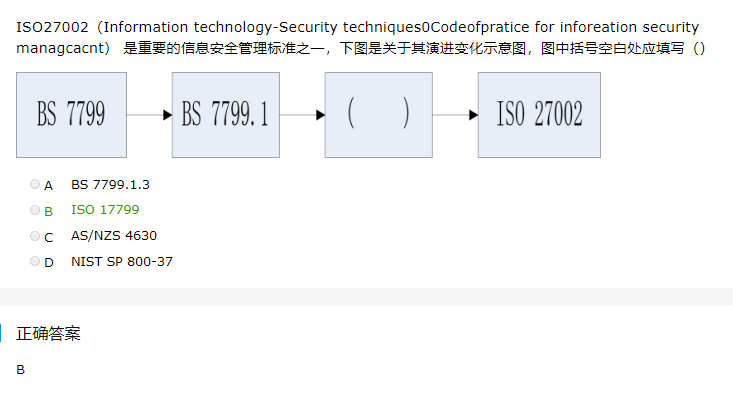Screen dimensions: 733x413
Task: Select radio button for option C
Action: (35, 236)
